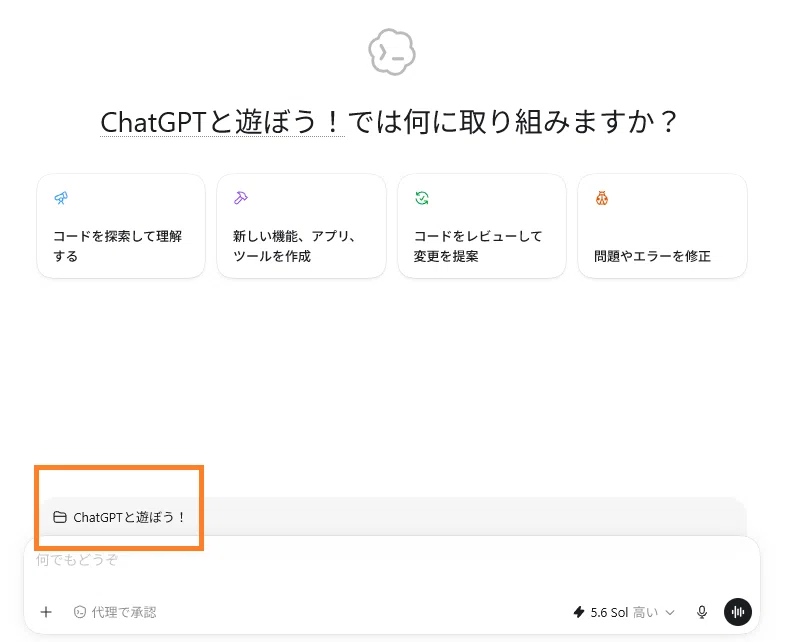This screenshot has width=798, height=642.
Task: Select the ChatGPTと遊ぼう！ folder chip
Action: click(x=120, y=517)
